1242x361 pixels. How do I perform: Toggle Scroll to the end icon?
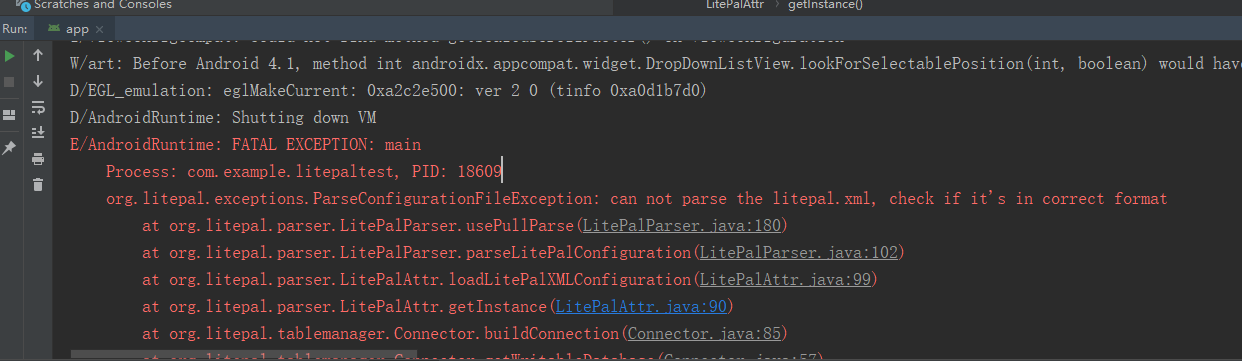38,132
